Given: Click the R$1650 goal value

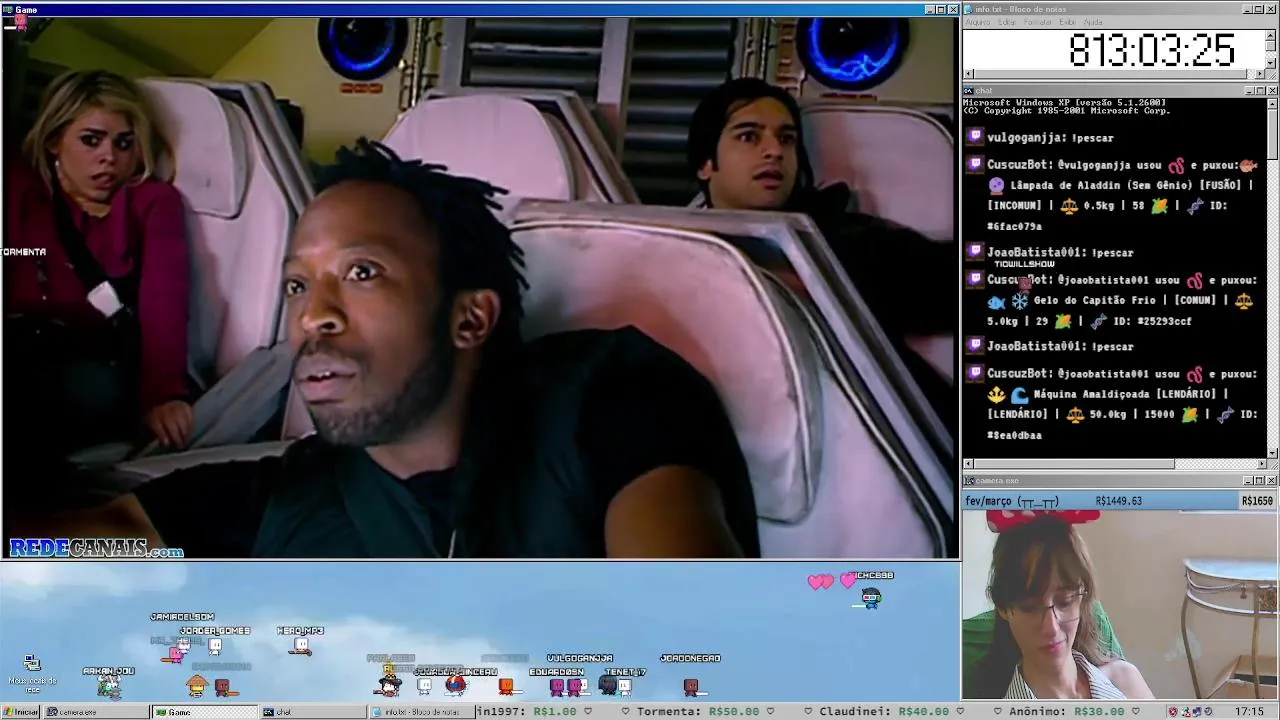Looking at the screenshot, I should click(1257, 501).
